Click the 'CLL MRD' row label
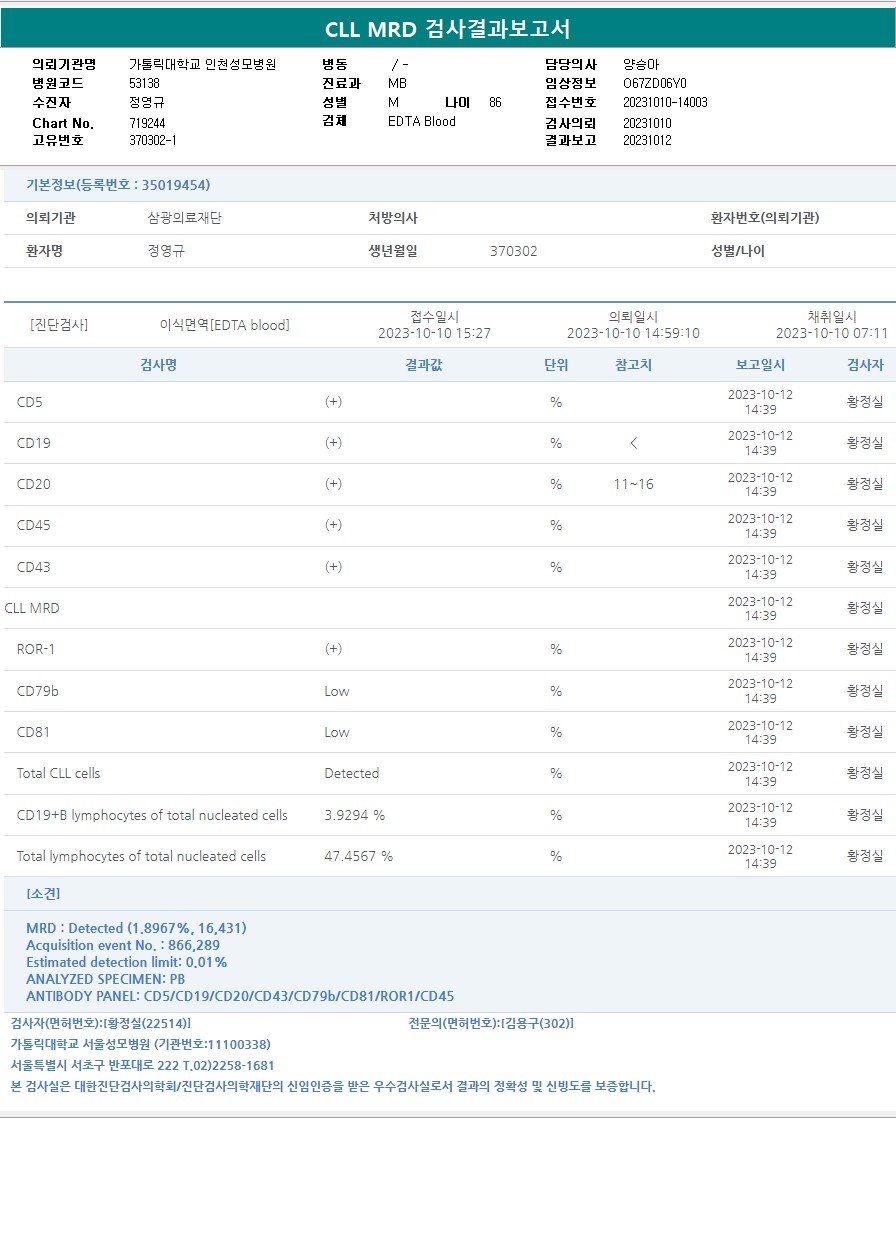This screenshot has height=1243, width=896. (32, 608)
